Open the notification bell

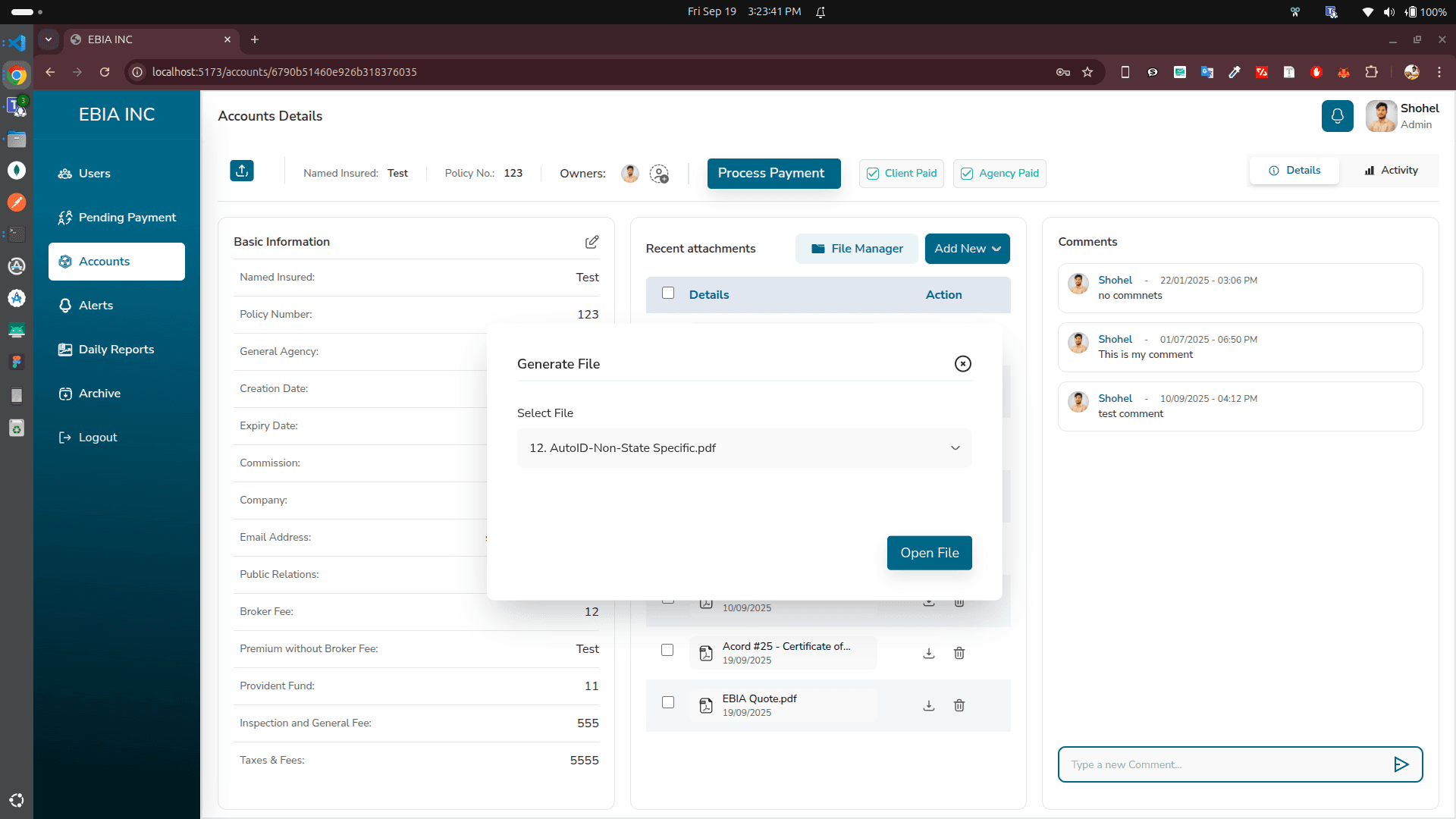click(x=1338, y=115)
